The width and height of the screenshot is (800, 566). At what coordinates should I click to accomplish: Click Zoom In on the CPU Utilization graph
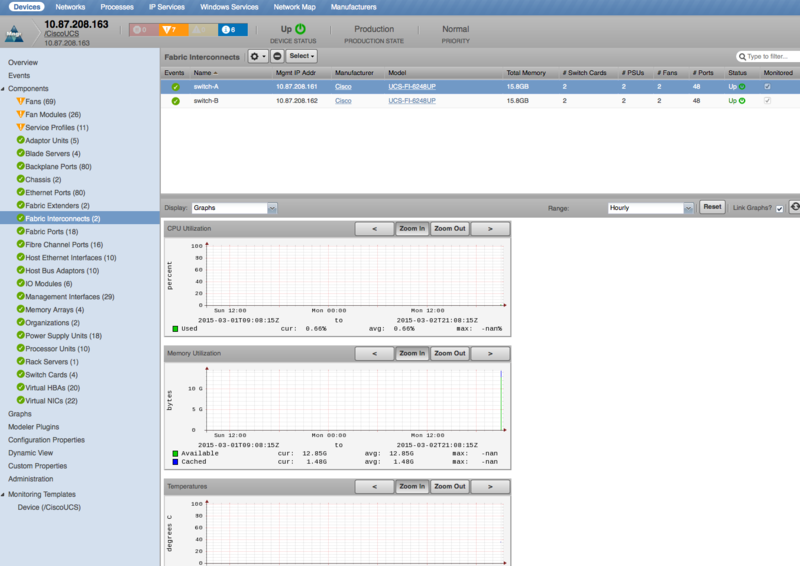pos(412,229)
